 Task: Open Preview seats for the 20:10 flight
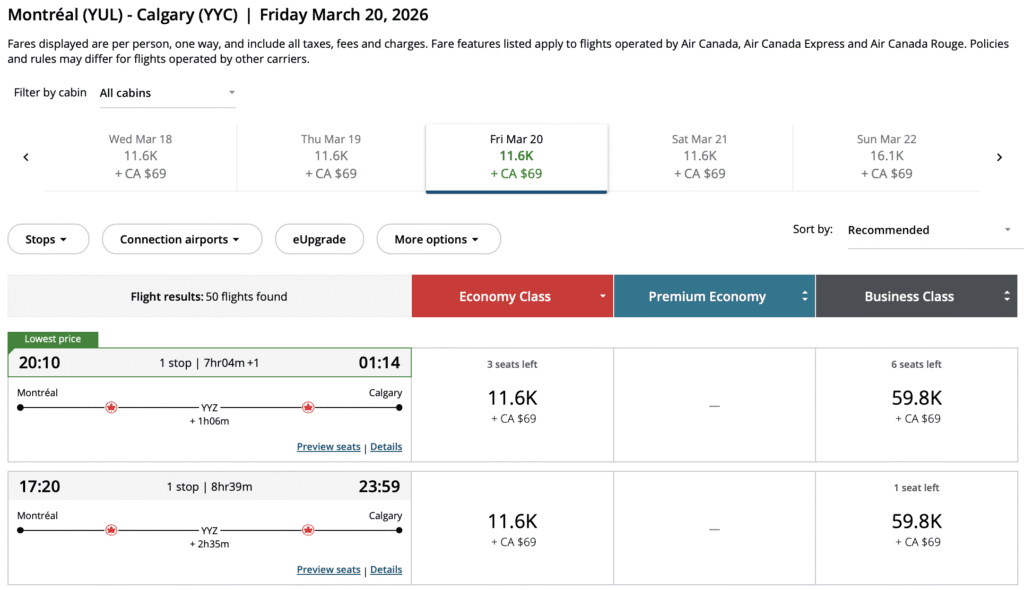[x=328, y=447]
